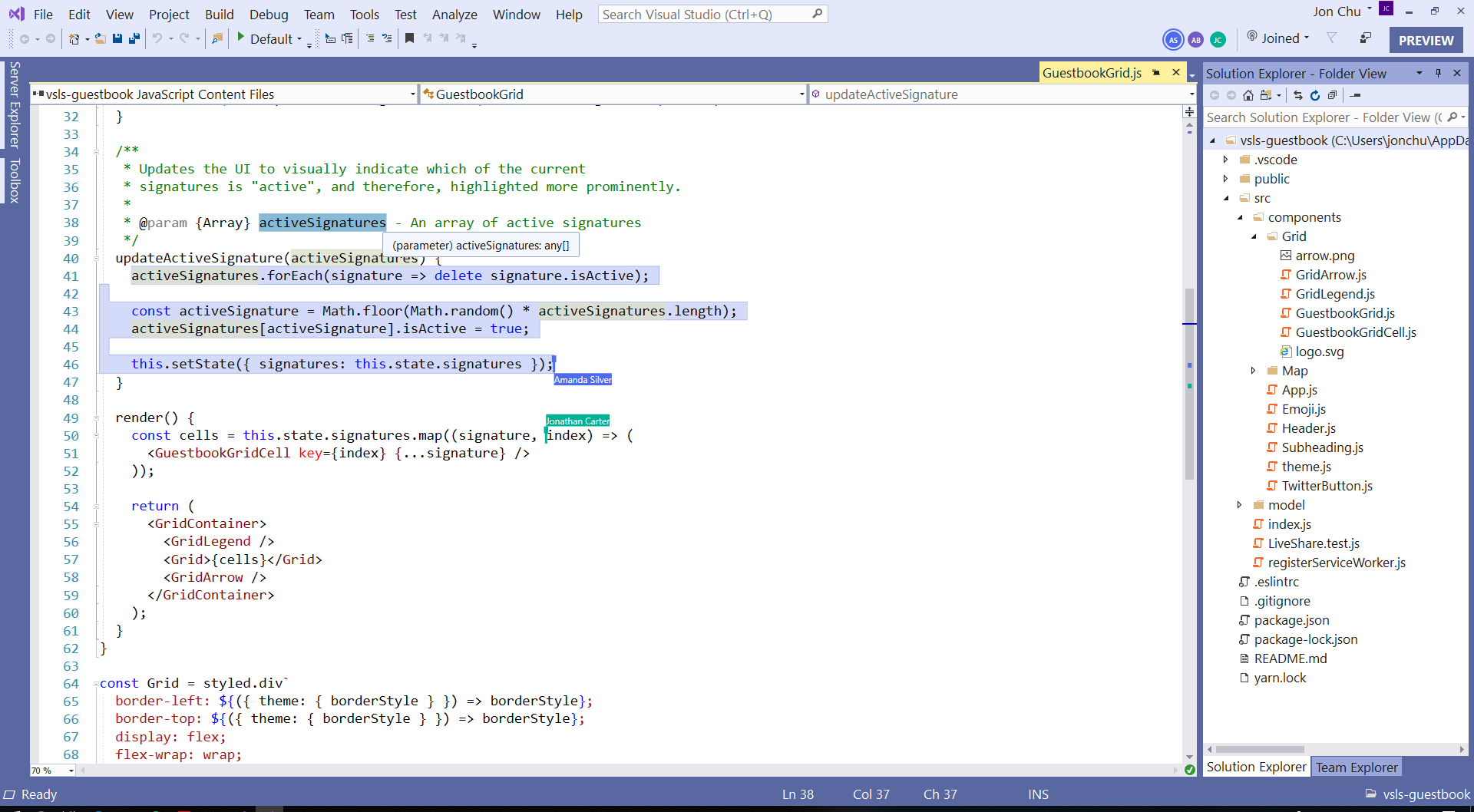The image size is (1474, 812).
Task: Click the AS participant avatar
Action: click(x=1173, y=40)
